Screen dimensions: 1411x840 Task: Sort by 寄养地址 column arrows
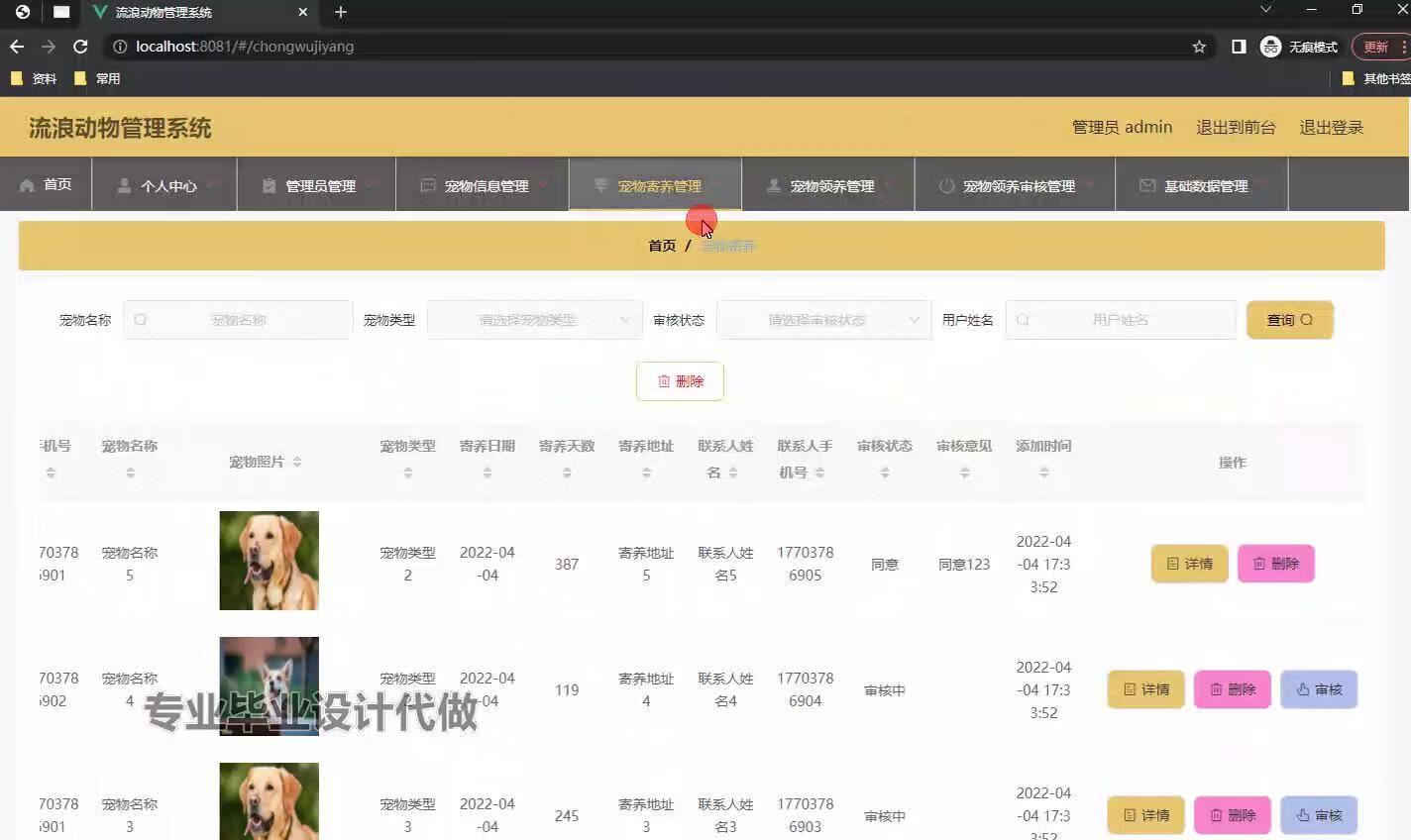[646, 473]
